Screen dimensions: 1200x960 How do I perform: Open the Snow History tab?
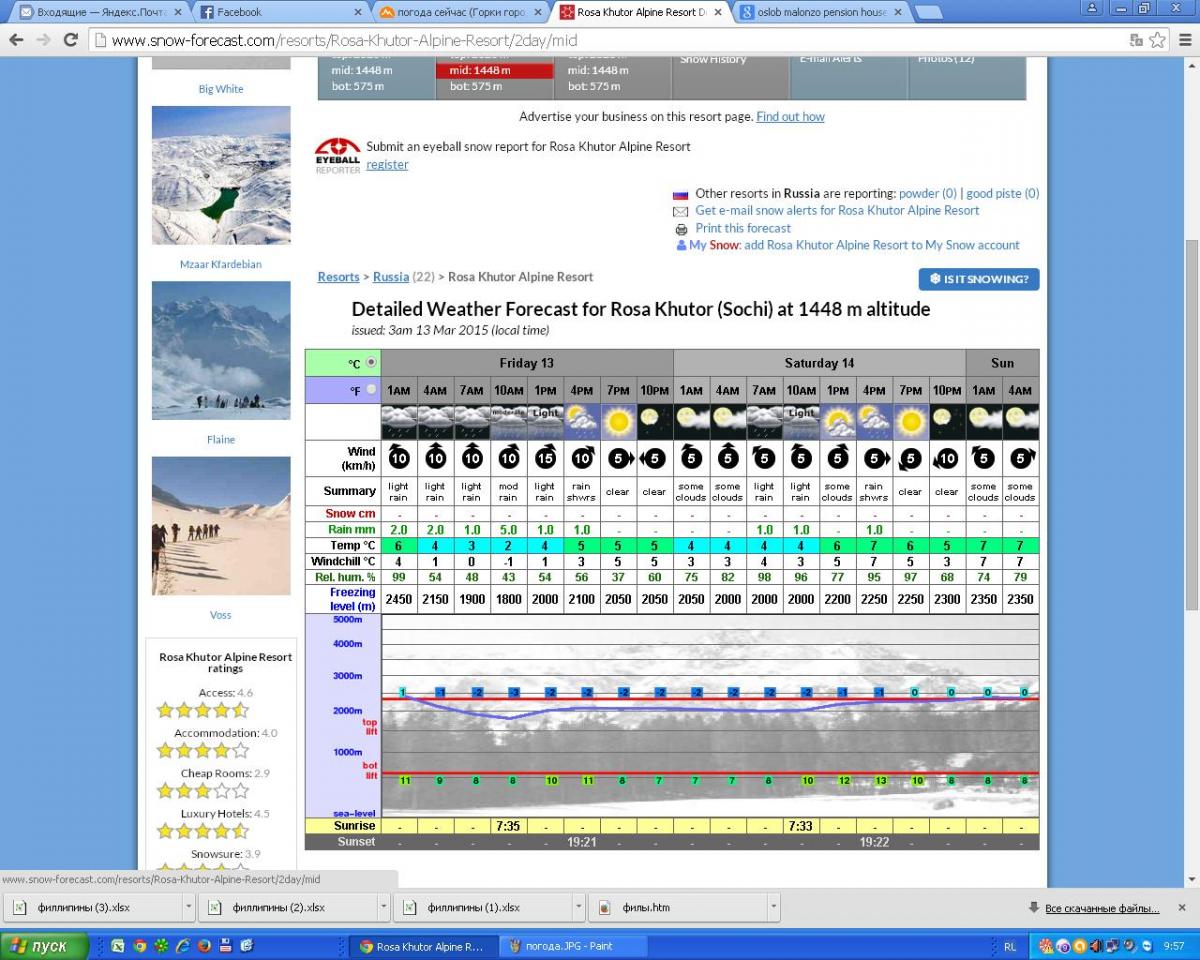pyautogui.click(x=732, y=76)
